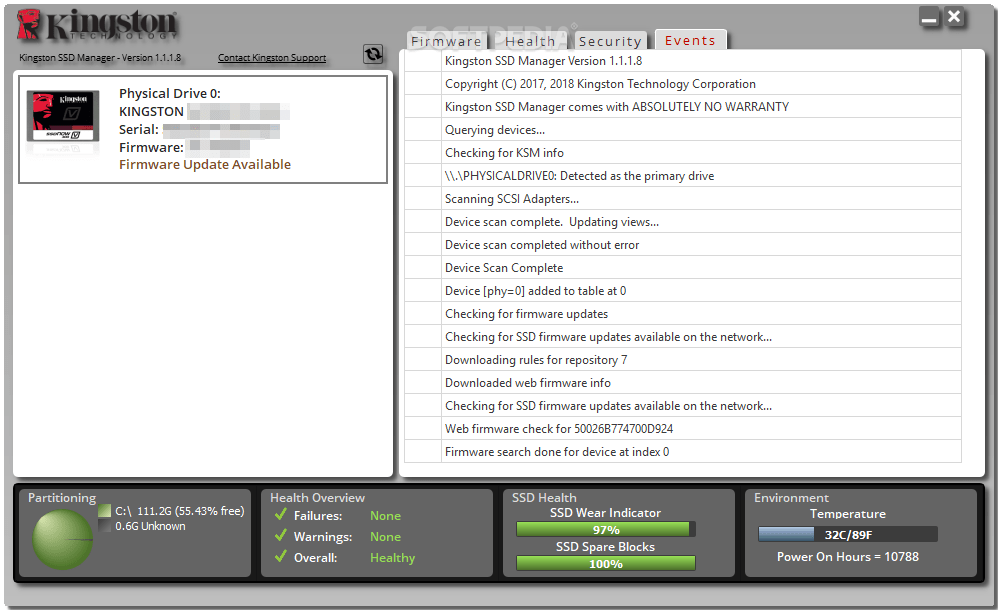Click the SSDNow drive thumbnail image
This screenshot has height=610, width=998.
pyautogui.click(x=62, y=118)
